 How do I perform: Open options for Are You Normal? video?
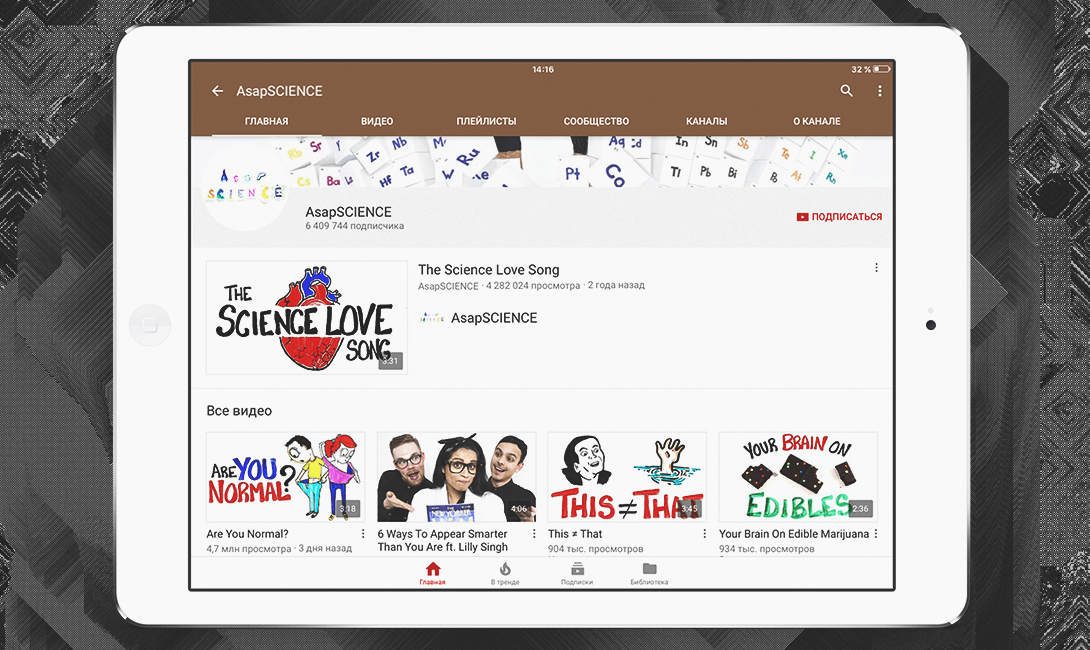[363, 533]
